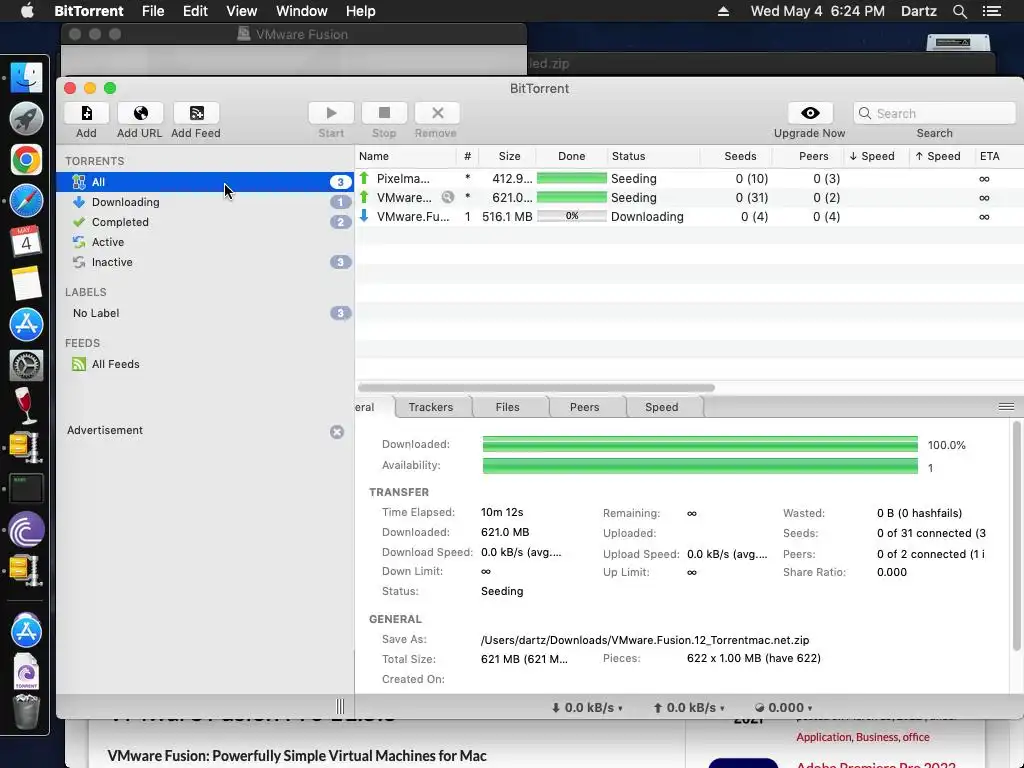Switch to the Peers tab
Viewport: 1024px width, 768px height.
(x=584, y=407)
